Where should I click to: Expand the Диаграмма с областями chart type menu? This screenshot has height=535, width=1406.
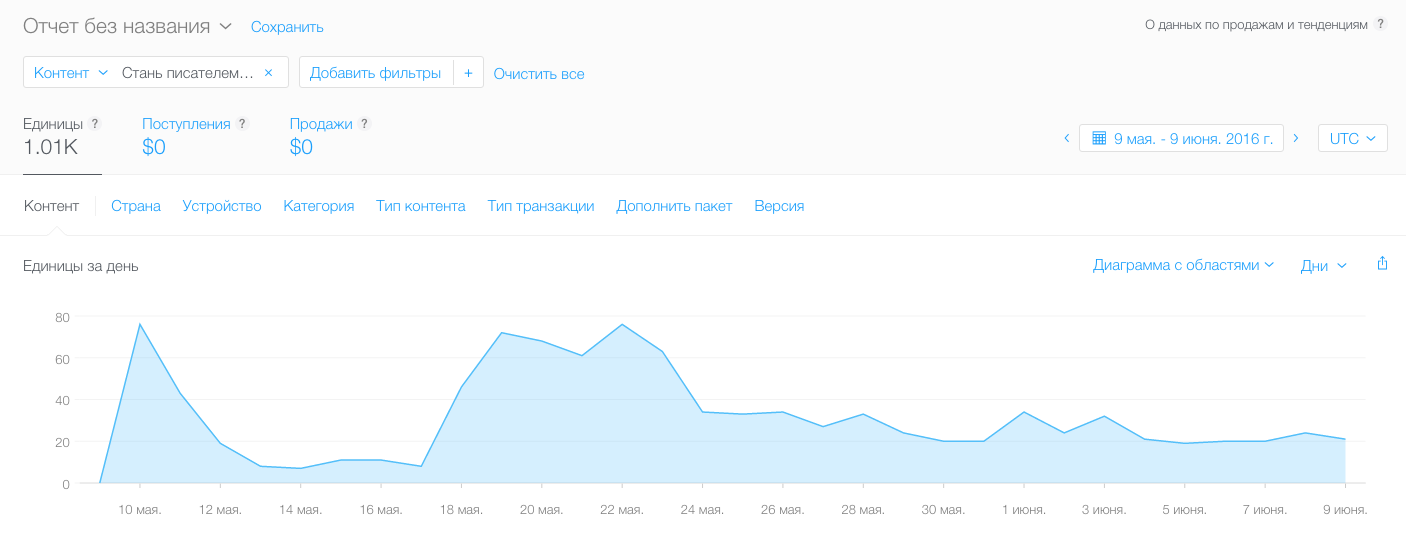(1183, 265)
